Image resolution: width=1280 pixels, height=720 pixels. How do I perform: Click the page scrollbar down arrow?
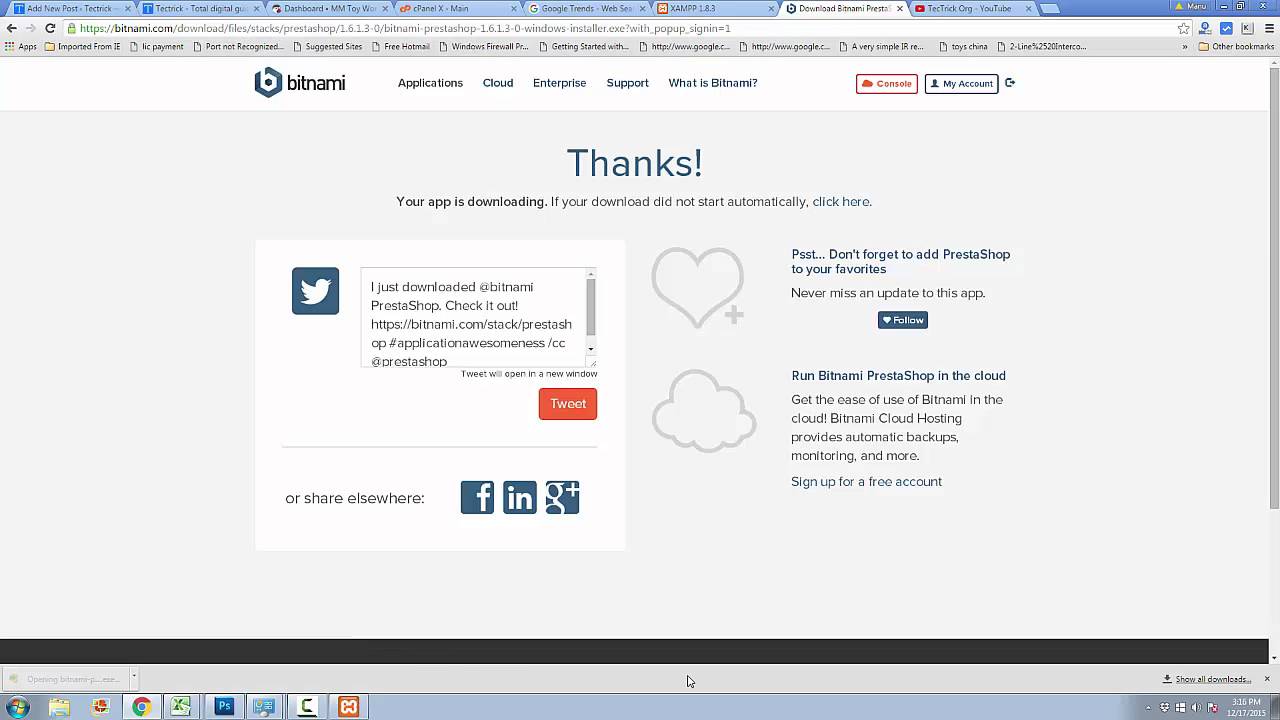click(x=1272, y=658)
